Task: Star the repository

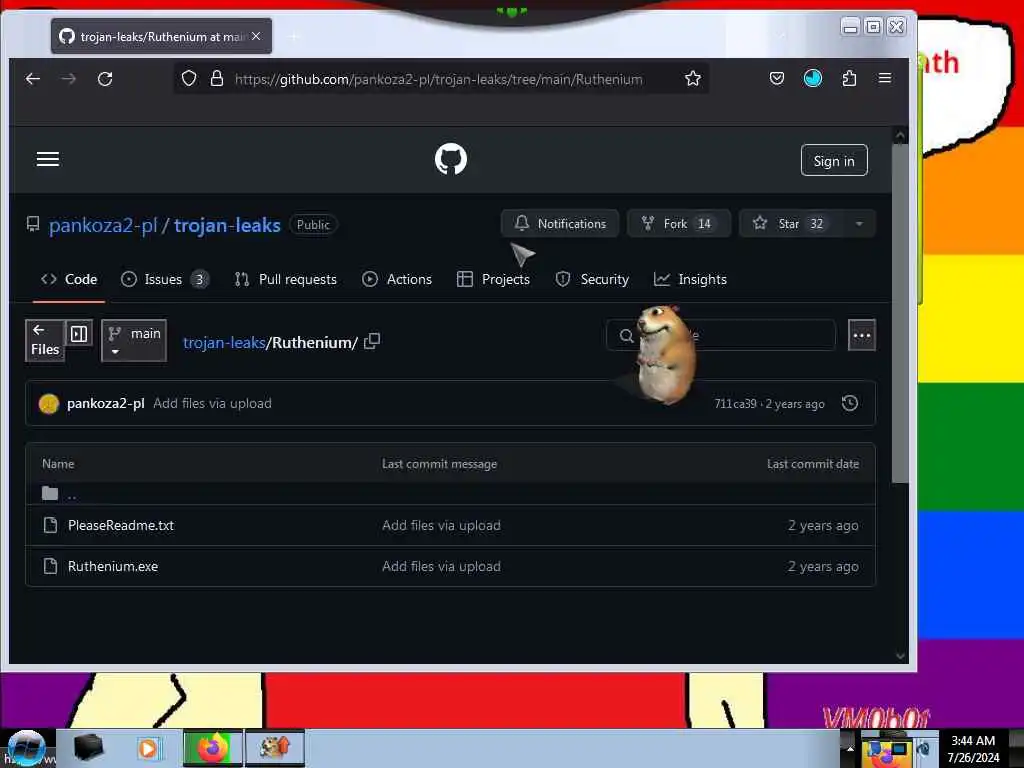Action: point(791,223)
